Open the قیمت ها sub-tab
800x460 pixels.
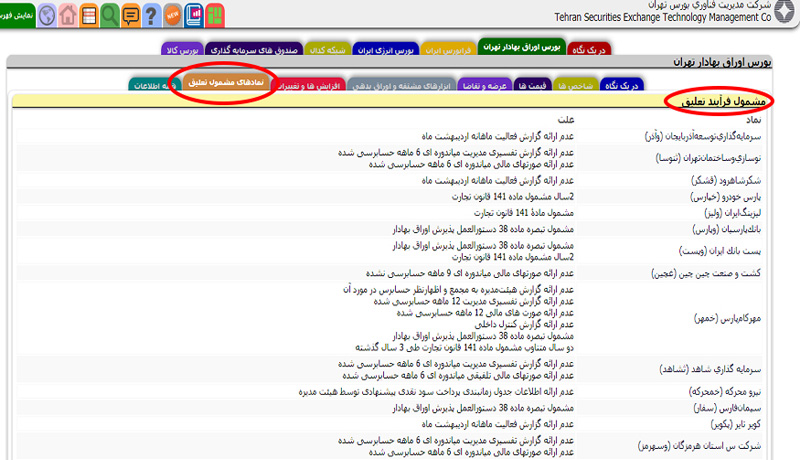coord(532,85)
